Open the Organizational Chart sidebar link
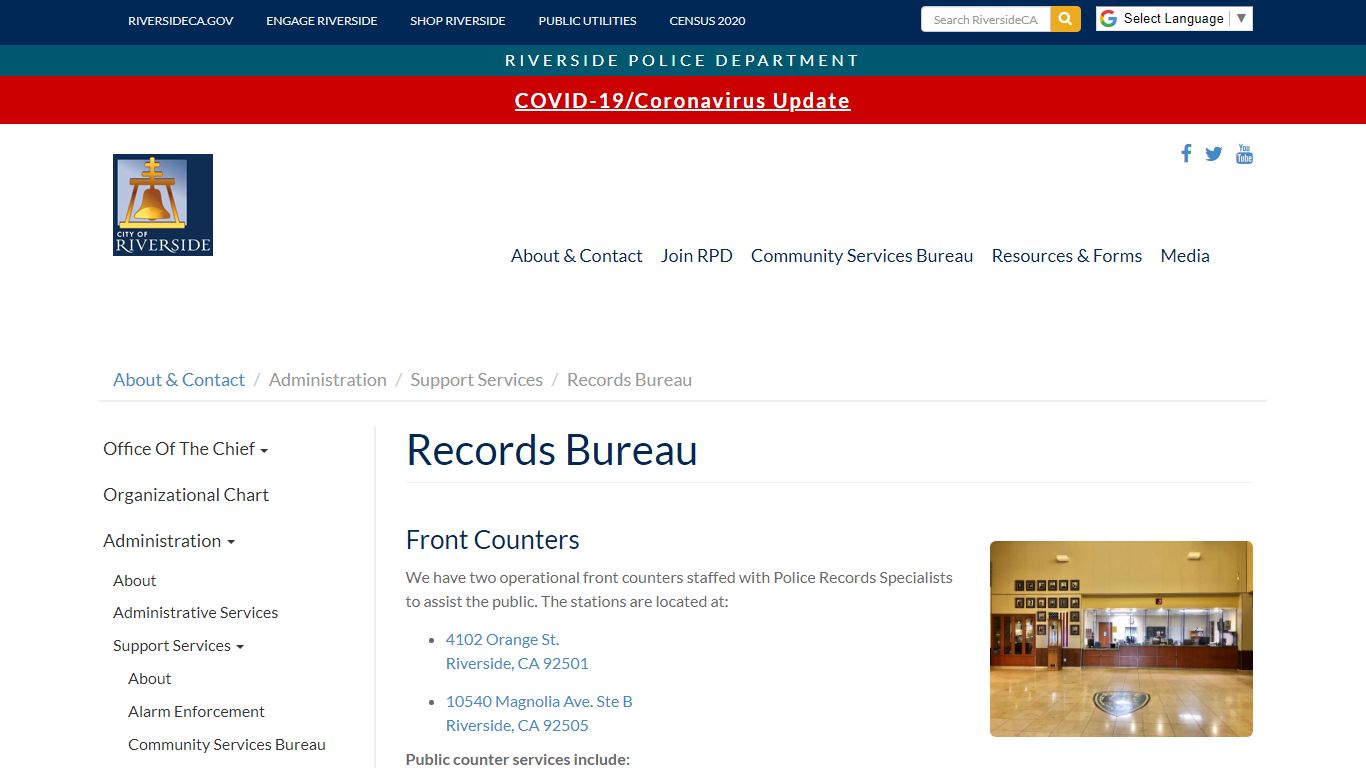This screenshot has width=1366, height=768. [186, 495]
